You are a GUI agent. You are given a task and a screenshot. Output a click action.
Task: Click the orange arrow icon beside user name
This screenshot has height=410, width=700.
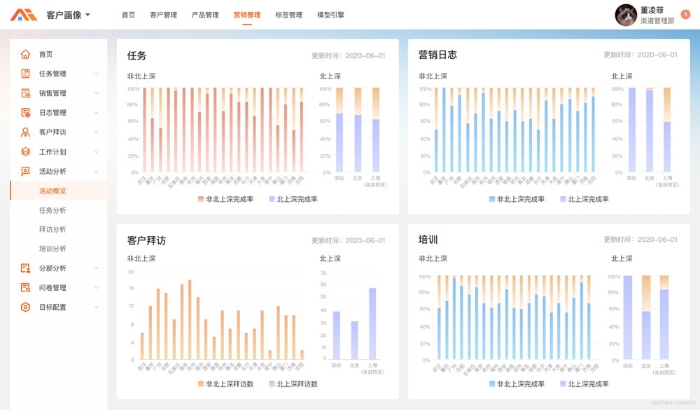point(685,15)
